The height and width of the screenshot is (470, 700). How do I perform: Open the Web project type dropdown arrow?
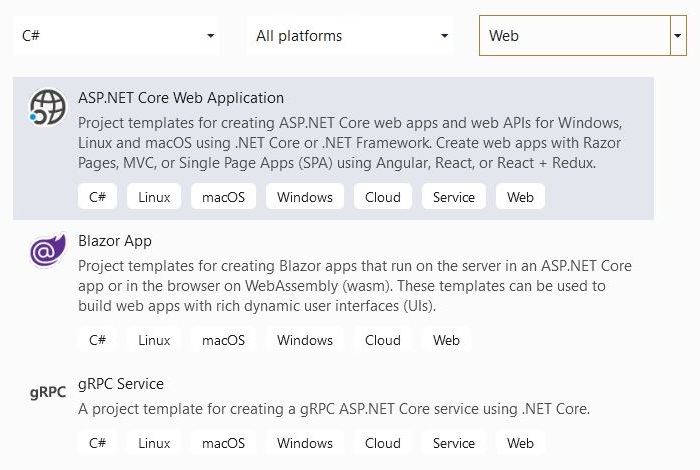pos(678,36)
